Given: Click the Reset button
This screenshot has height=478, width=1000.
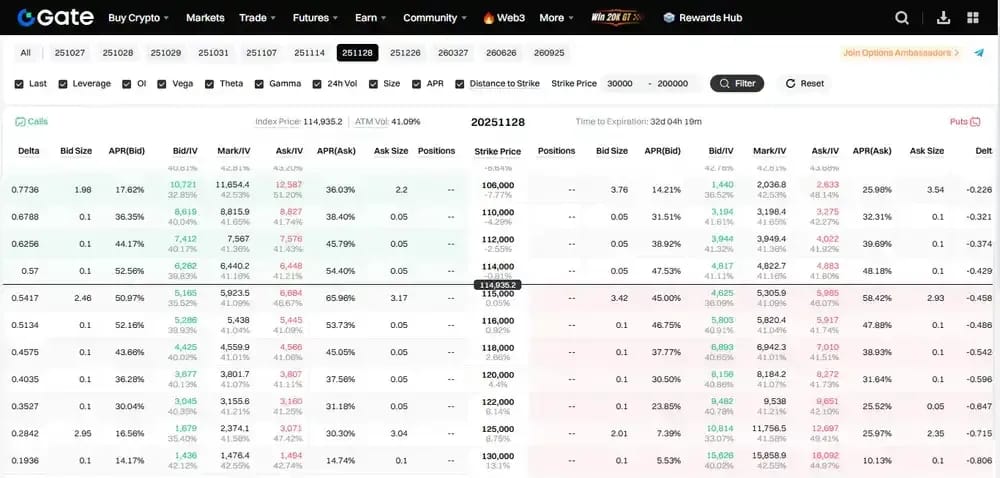Looking at the screenshot, I should [x=805, y=83].
